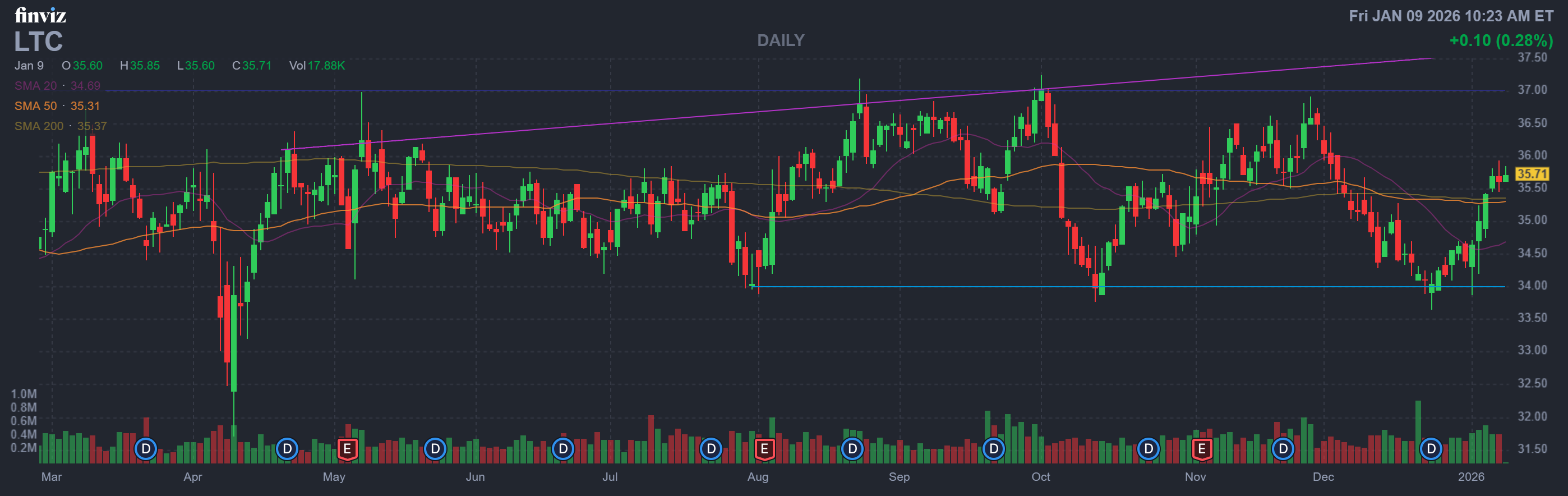Click the +0.10 (0.28%) price change
This screenshot has width=1568, height=496.
click(x=1501, y=41)
